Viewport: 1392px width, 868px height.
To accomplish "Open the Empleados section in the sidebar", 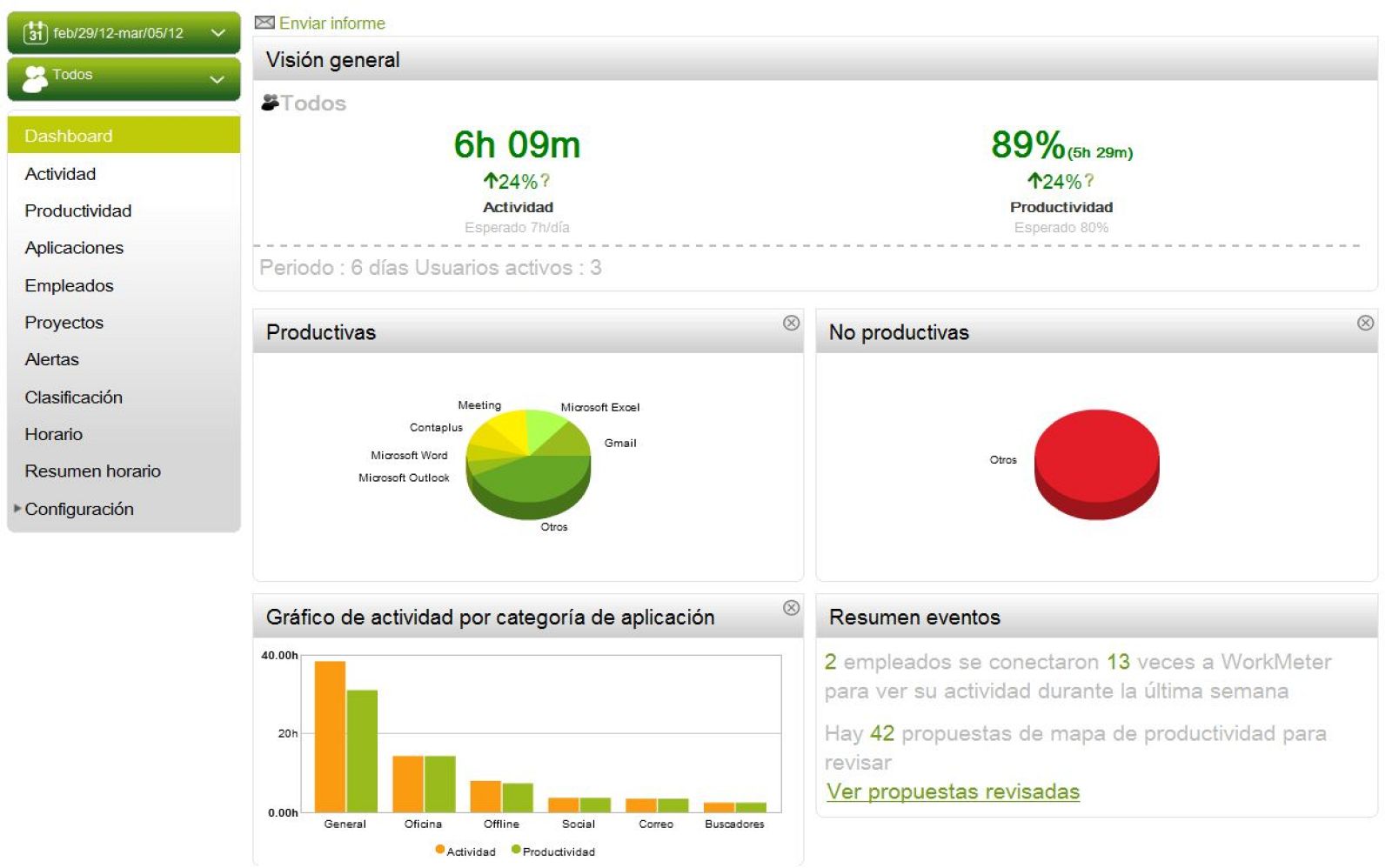I will [69, 285].
